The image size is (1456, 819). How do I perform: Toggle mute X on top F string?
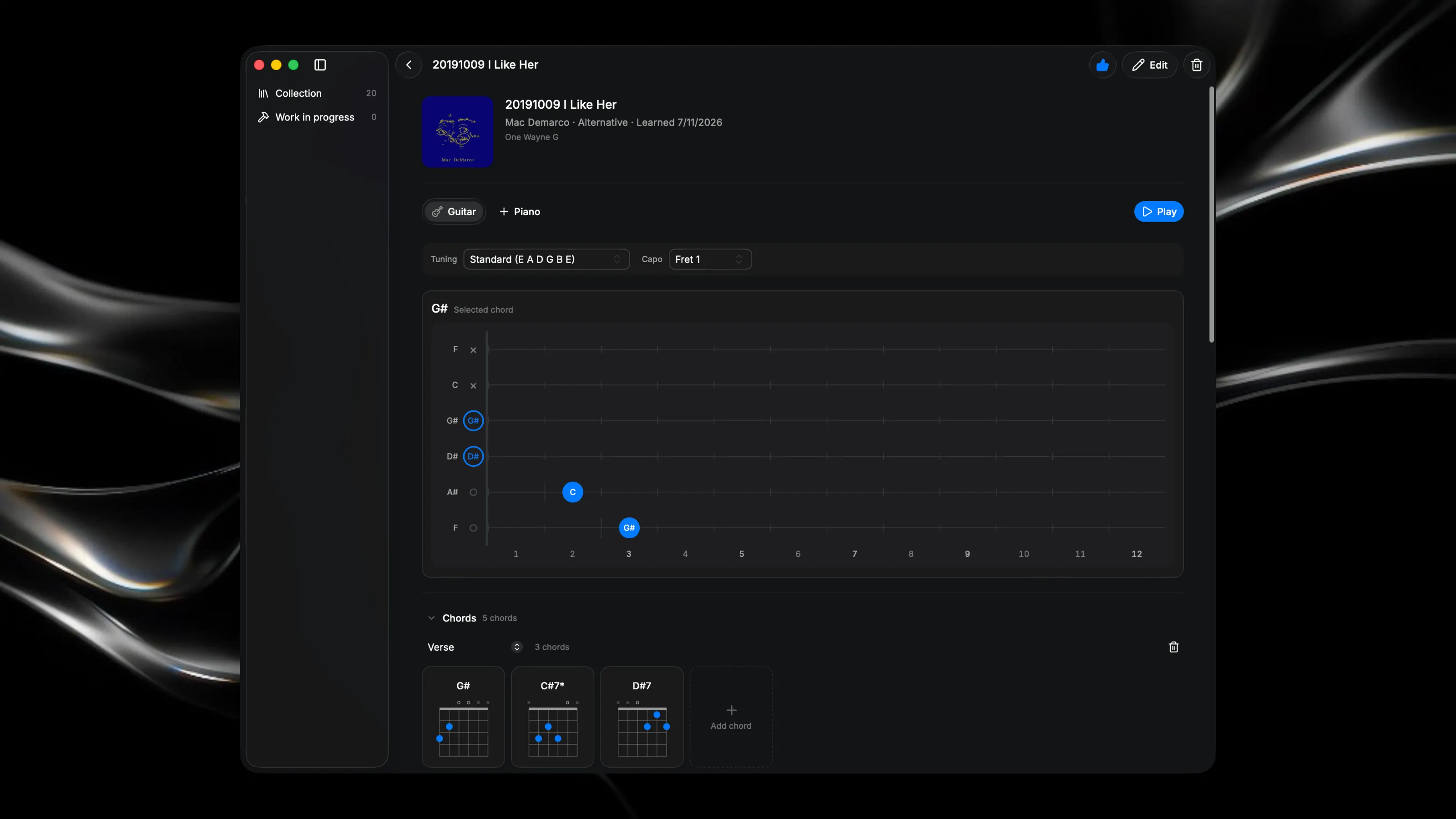point(473,350)
